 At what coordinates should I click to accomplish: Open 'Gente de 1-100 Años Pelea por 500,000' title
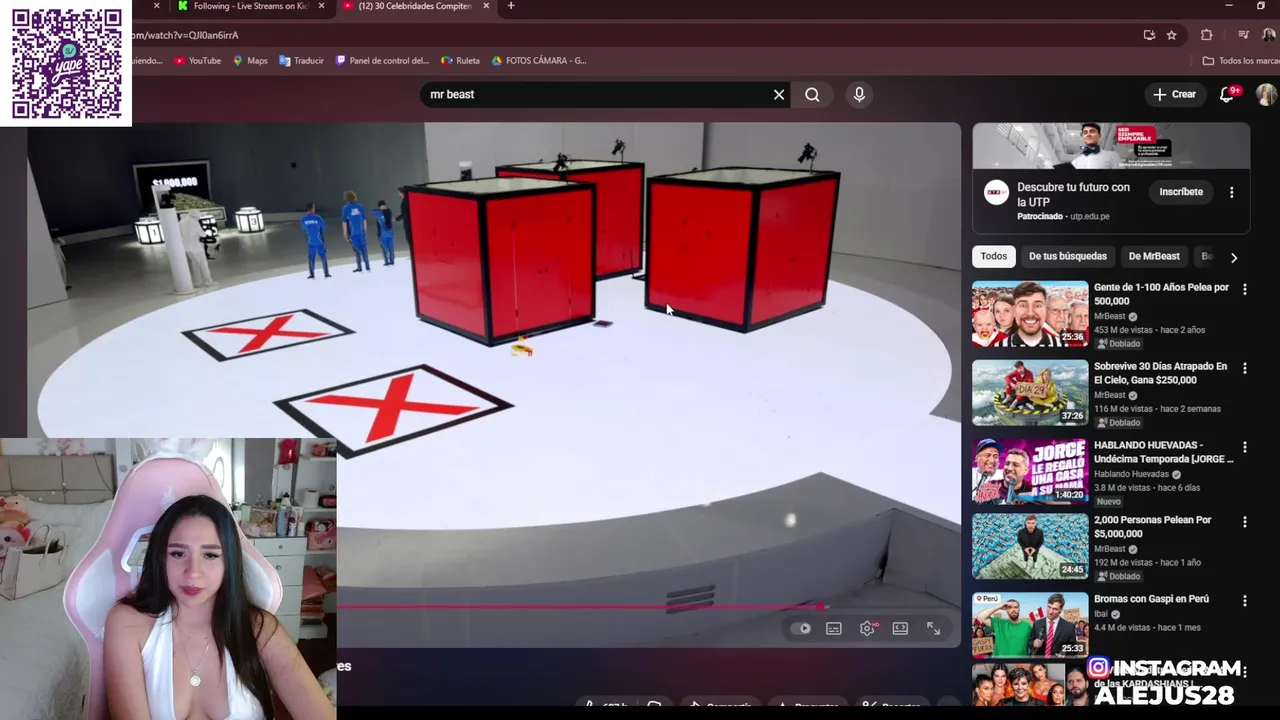coord(1161,294)
